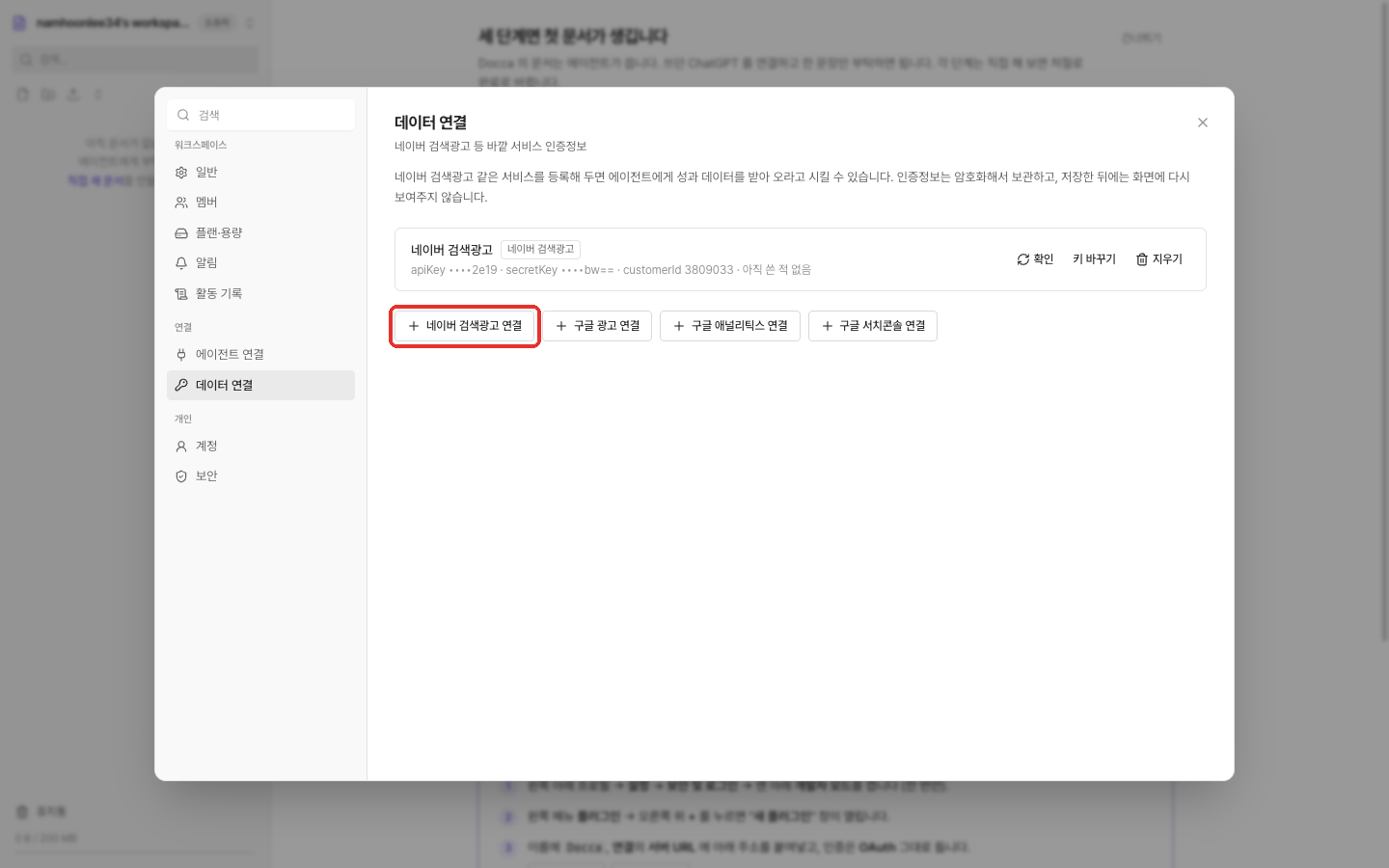Viewport: 1389px width, 868px height.
Task: Click the 데이터 연결 dialog heading
Action: pyautogui.click(x=430, y=122)
